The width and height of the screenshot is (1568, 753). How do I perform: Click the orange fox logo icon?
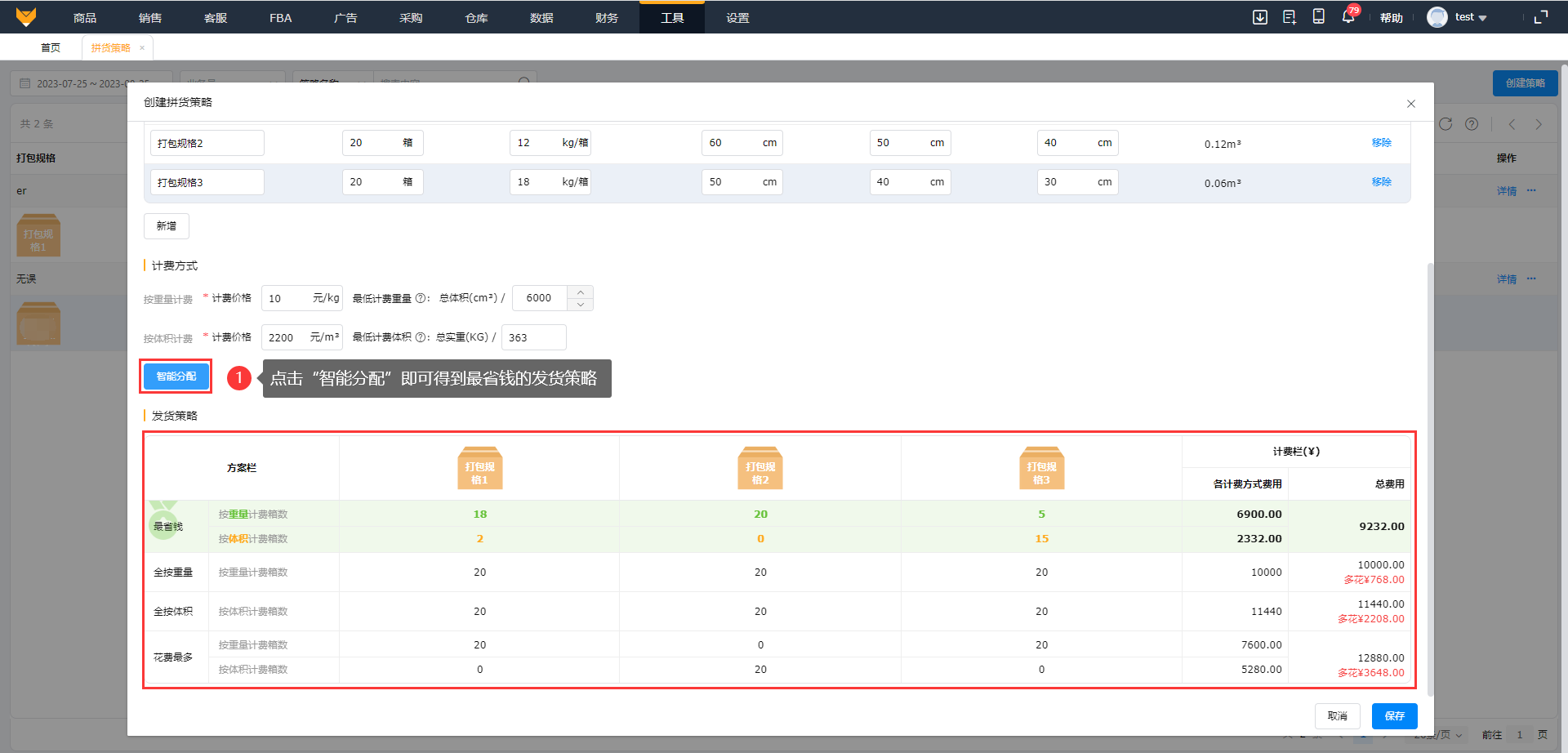[x=26, y=17]
